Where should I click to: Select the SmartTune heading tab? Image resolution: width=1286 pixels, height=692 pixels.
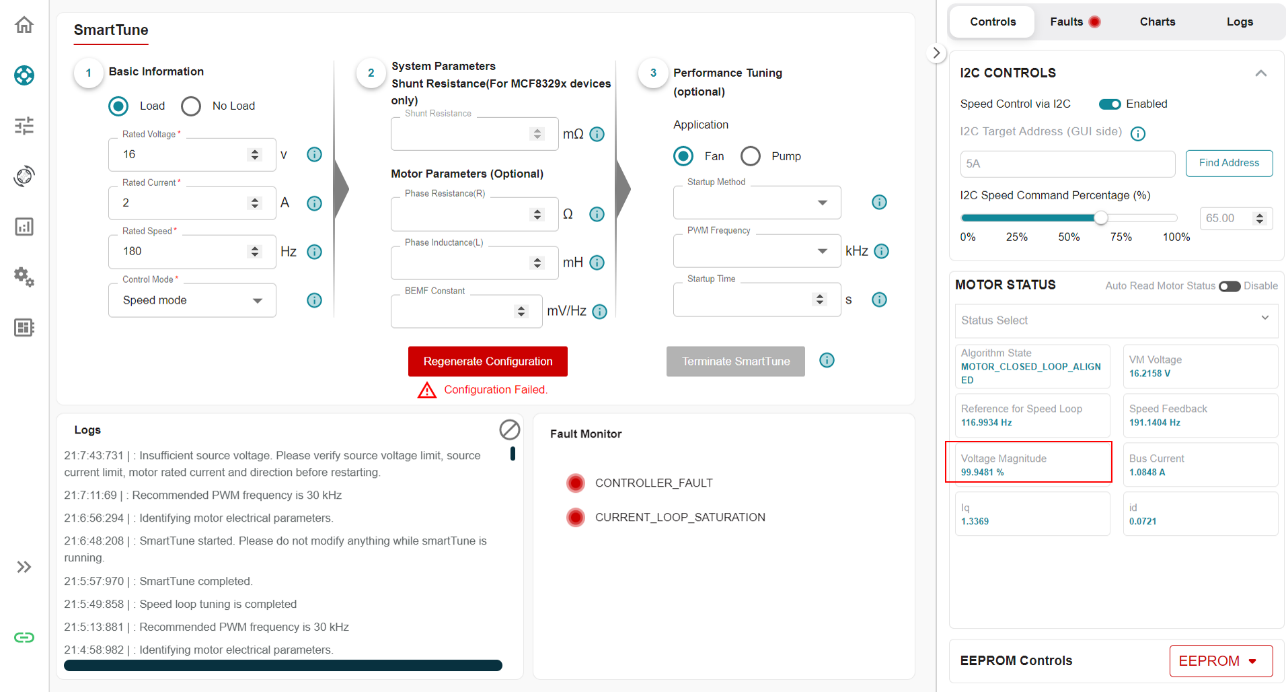111,31
